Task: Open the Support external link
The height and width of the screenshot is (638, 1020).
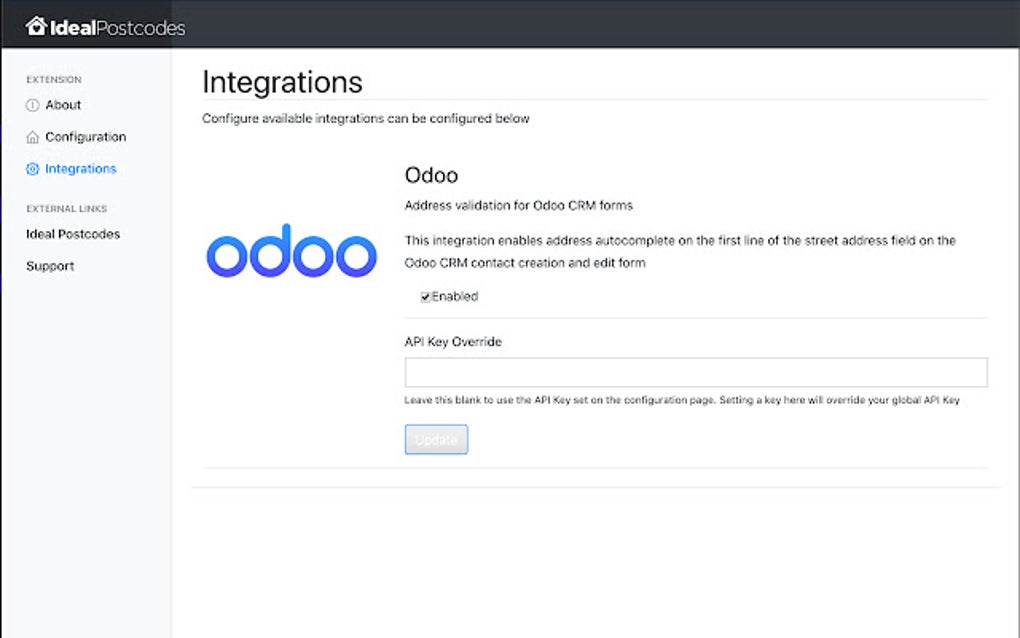Action: [x=50, y=266]
